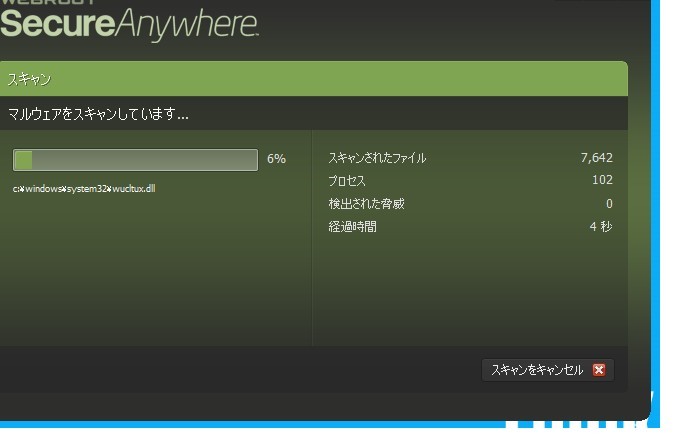The width and height of the screenshot is (687, 437).
Task: Click the プロセス label
Action: 347,181
